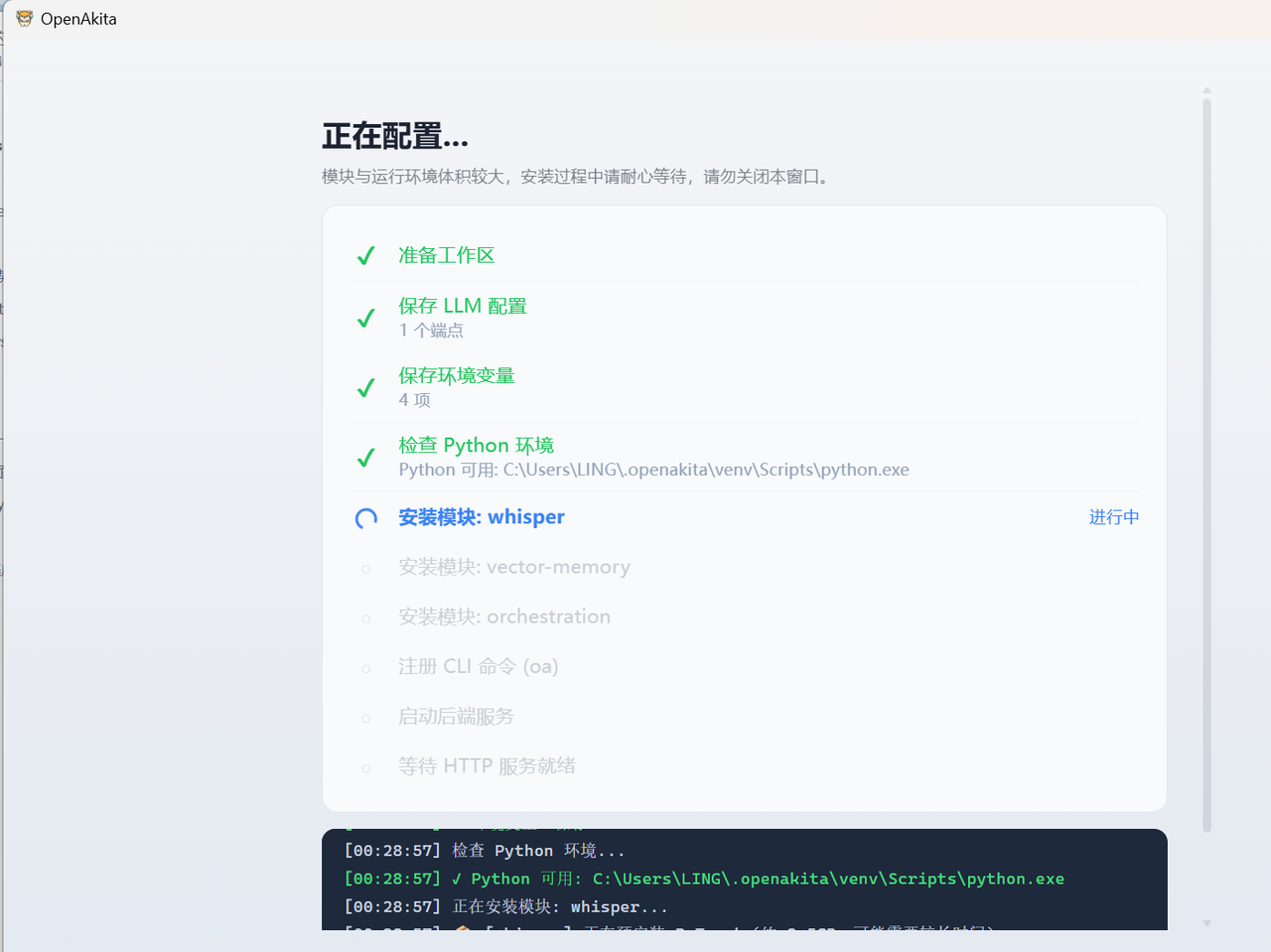
Task: Click the green checkmark beside 准备工作区
Action: (x=365, y=256)
